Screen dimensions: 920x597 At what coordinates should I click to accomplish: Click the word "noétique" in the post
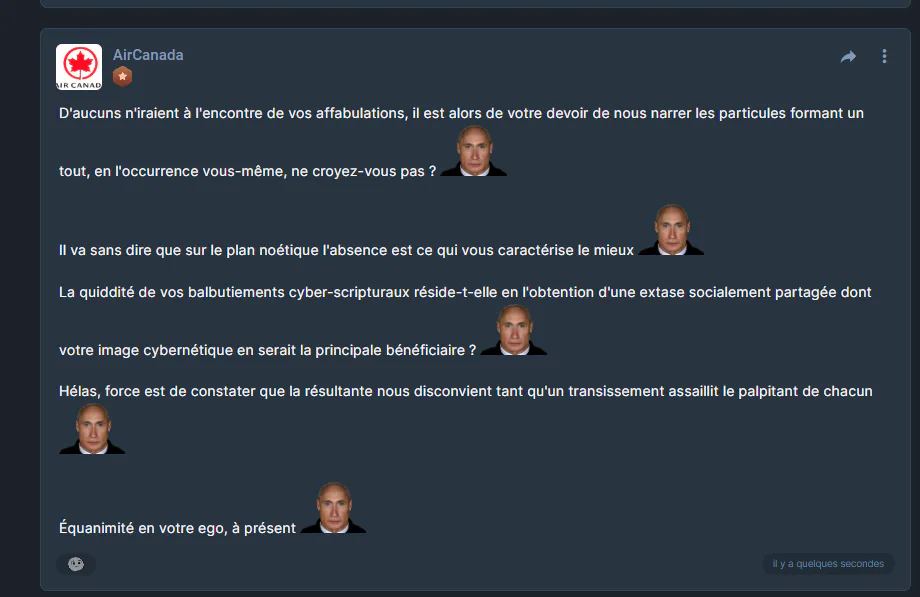click(289, 251)
